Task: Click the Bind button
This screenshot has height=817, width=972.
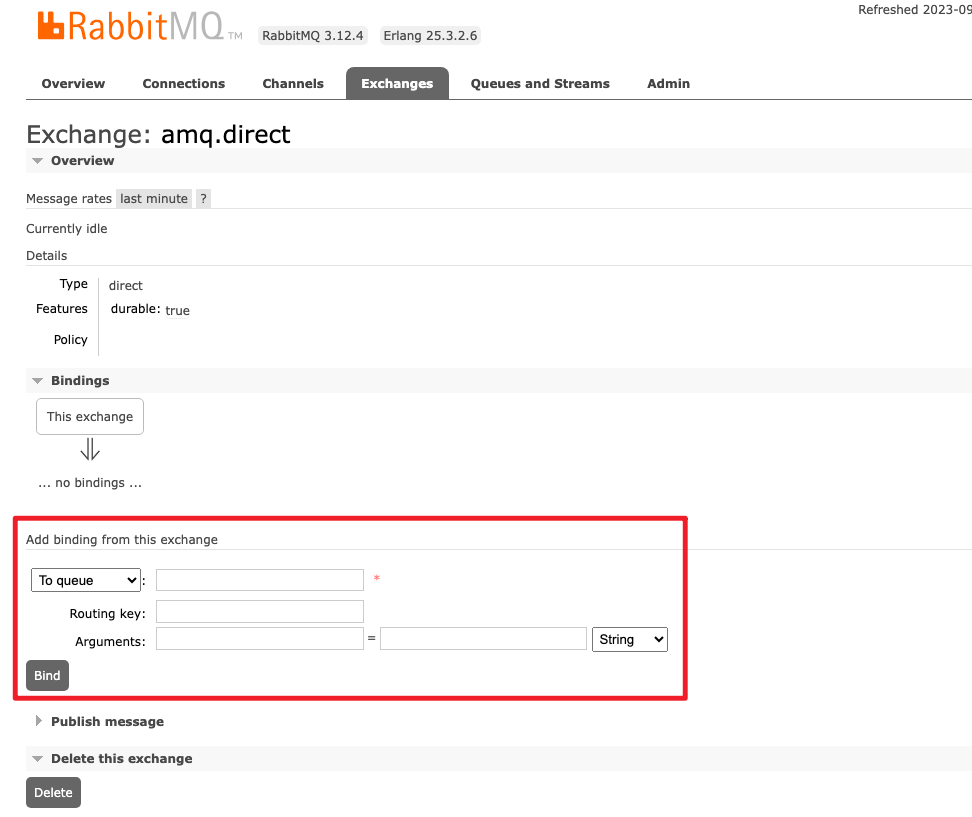Action: point(47,675)
